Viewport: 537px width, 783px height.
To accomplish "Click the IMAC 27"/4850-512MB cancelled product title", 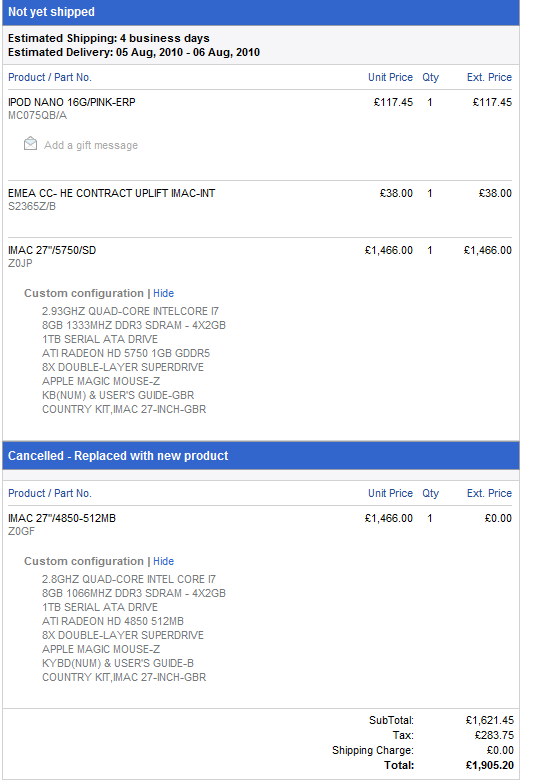I will pyautogui.click(x=62, y=518).
